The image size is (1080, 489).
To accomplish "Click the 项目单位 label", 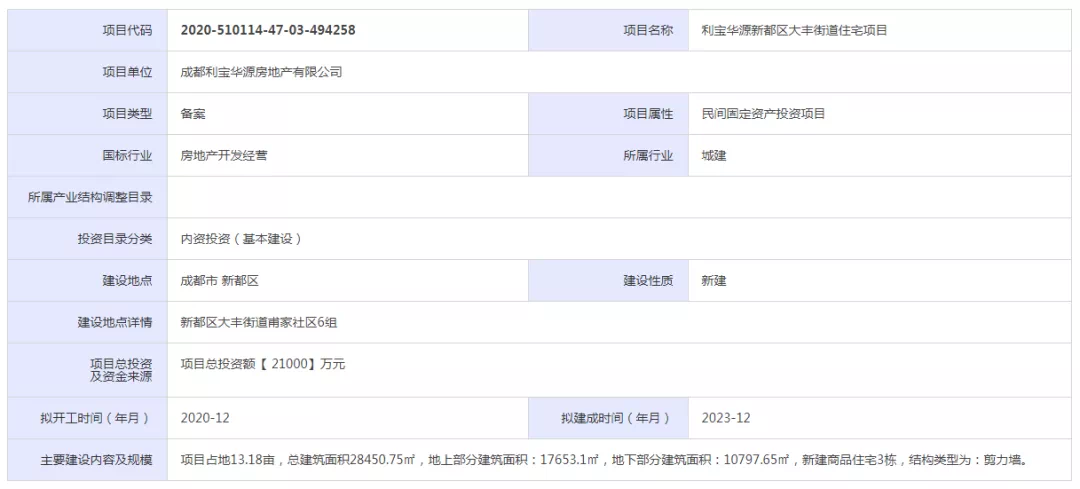I will [x=127, y=72].
